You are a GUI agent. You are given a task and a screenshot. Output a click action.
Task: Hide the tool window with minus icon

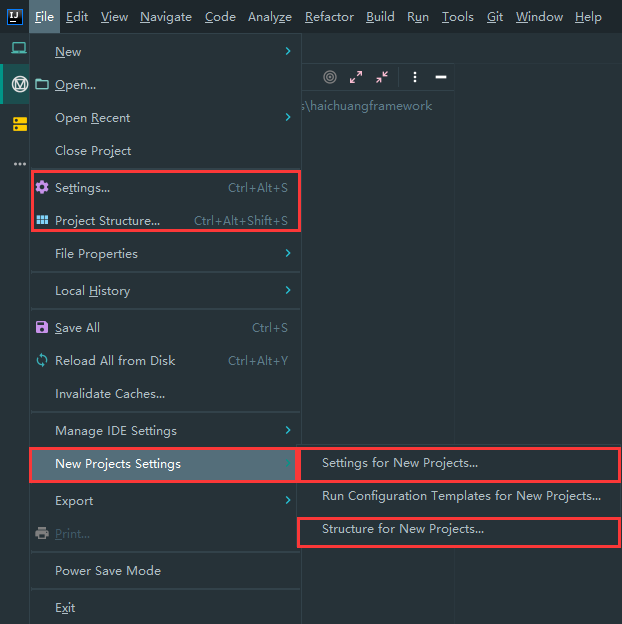[x=440, y=77]
